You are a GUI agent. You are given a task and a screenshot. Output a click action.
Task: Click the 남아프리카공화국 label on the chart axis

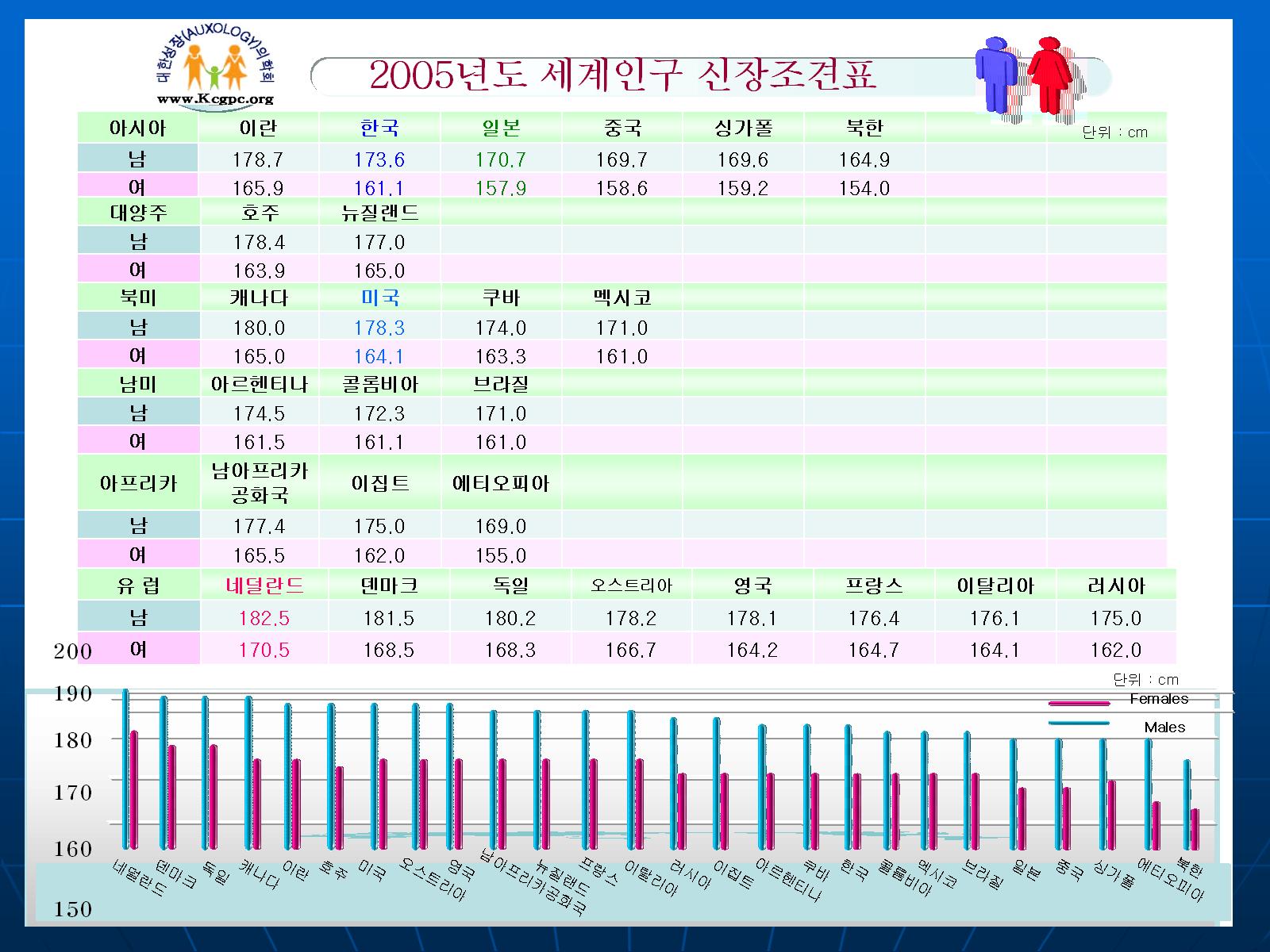[x=534, y=882]
